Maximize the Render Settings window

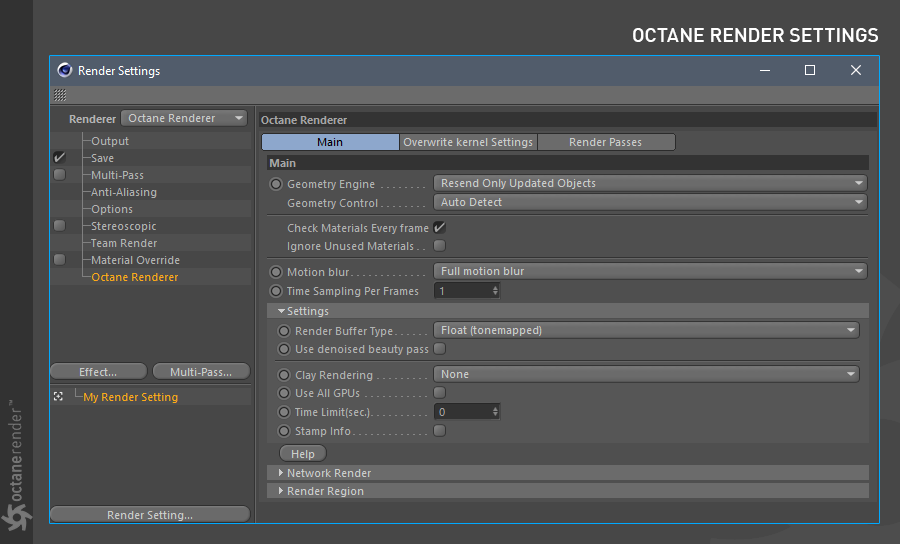[x=810, y=70]
